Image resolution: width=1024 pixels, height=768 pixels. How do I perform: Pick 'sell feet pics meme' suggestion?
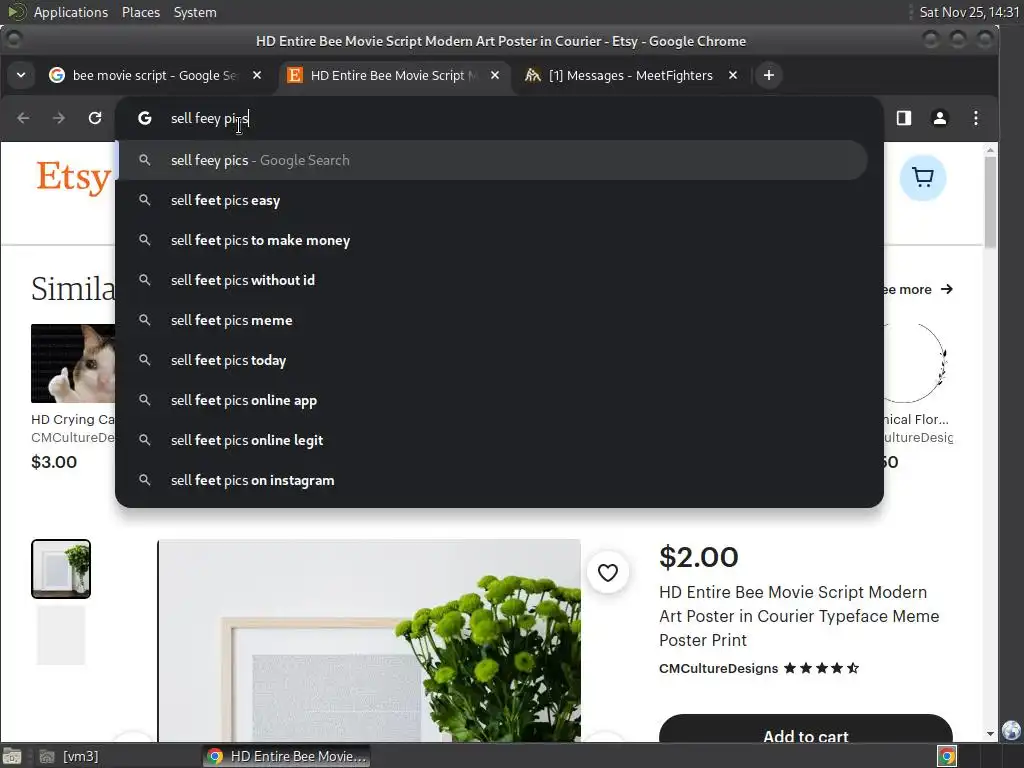pos(492,320)
